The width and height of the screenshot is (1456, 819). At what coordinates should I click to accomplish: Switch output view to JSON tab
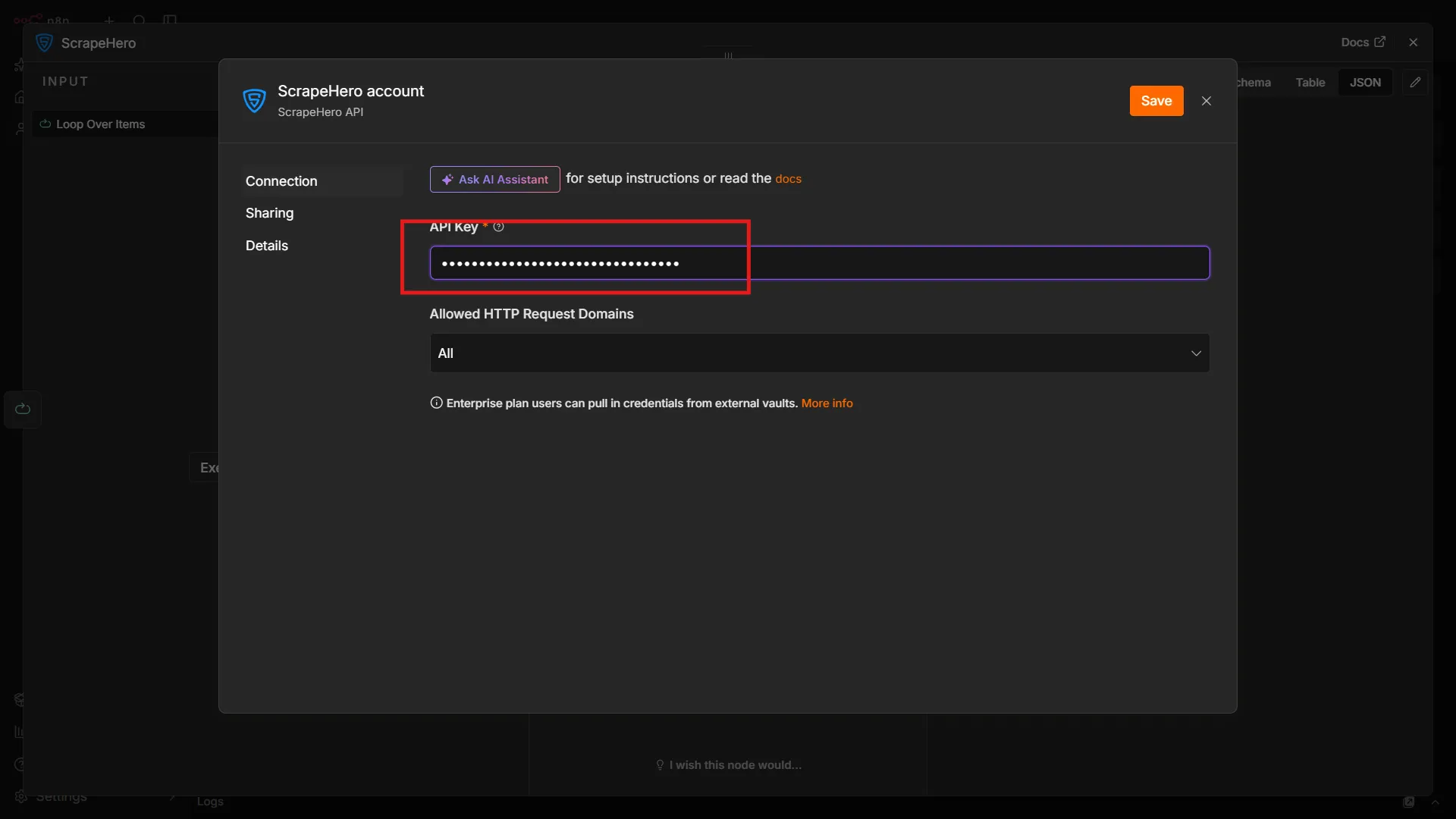coord(1365,83)
